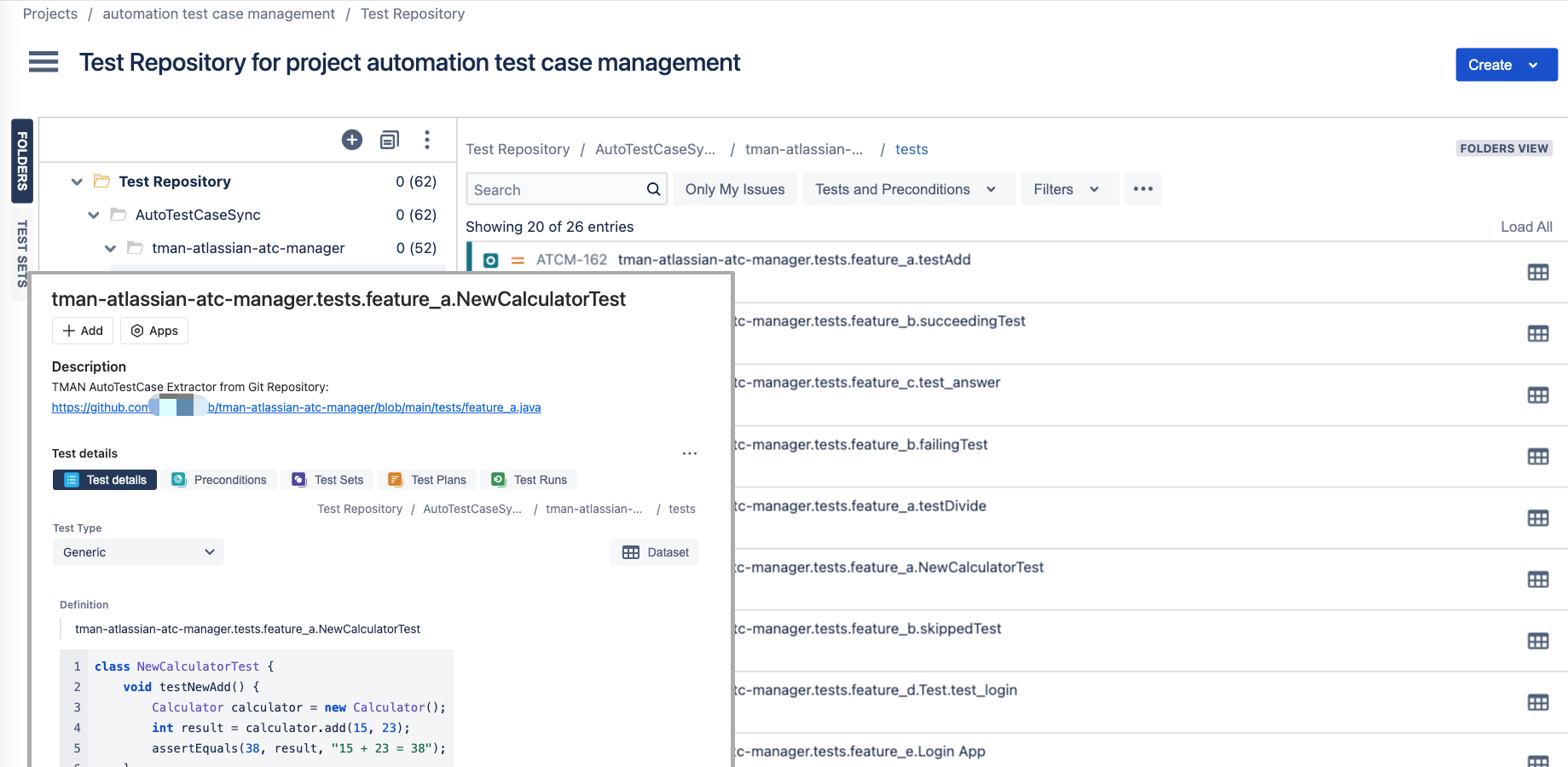The image size is (1568, 767).
Task: Toggle the Only My Issues filter
Action: [735, 189]
